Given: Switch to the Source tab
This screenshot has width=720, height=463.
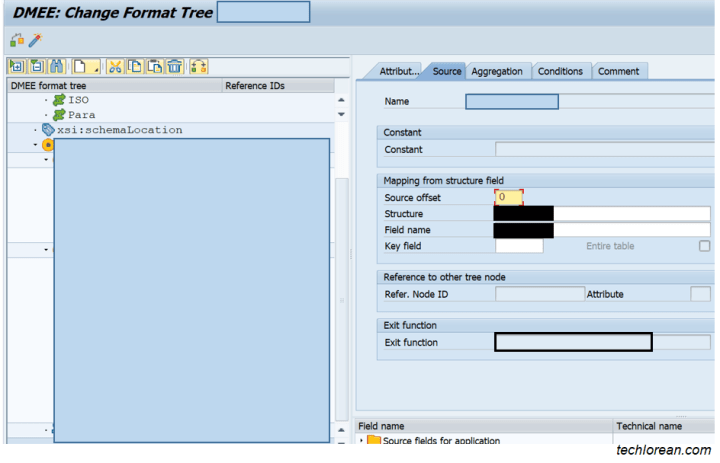Looking at the screenshot, I should point(446,71).
